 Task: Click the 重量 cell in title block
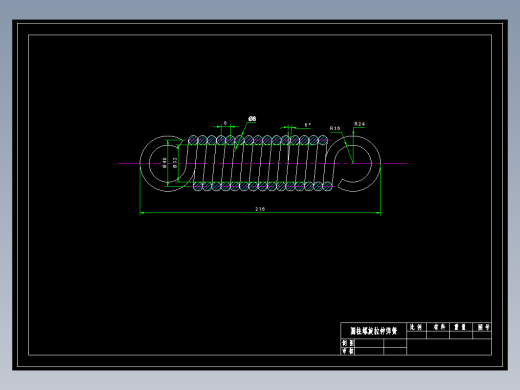[461, 327]
